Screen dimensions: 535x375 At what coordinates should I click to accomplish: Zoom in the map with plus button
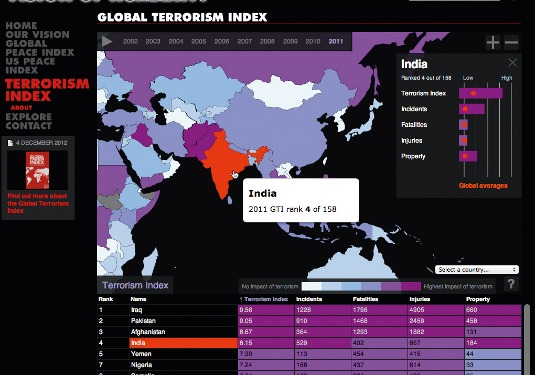[x=493, y=43]
